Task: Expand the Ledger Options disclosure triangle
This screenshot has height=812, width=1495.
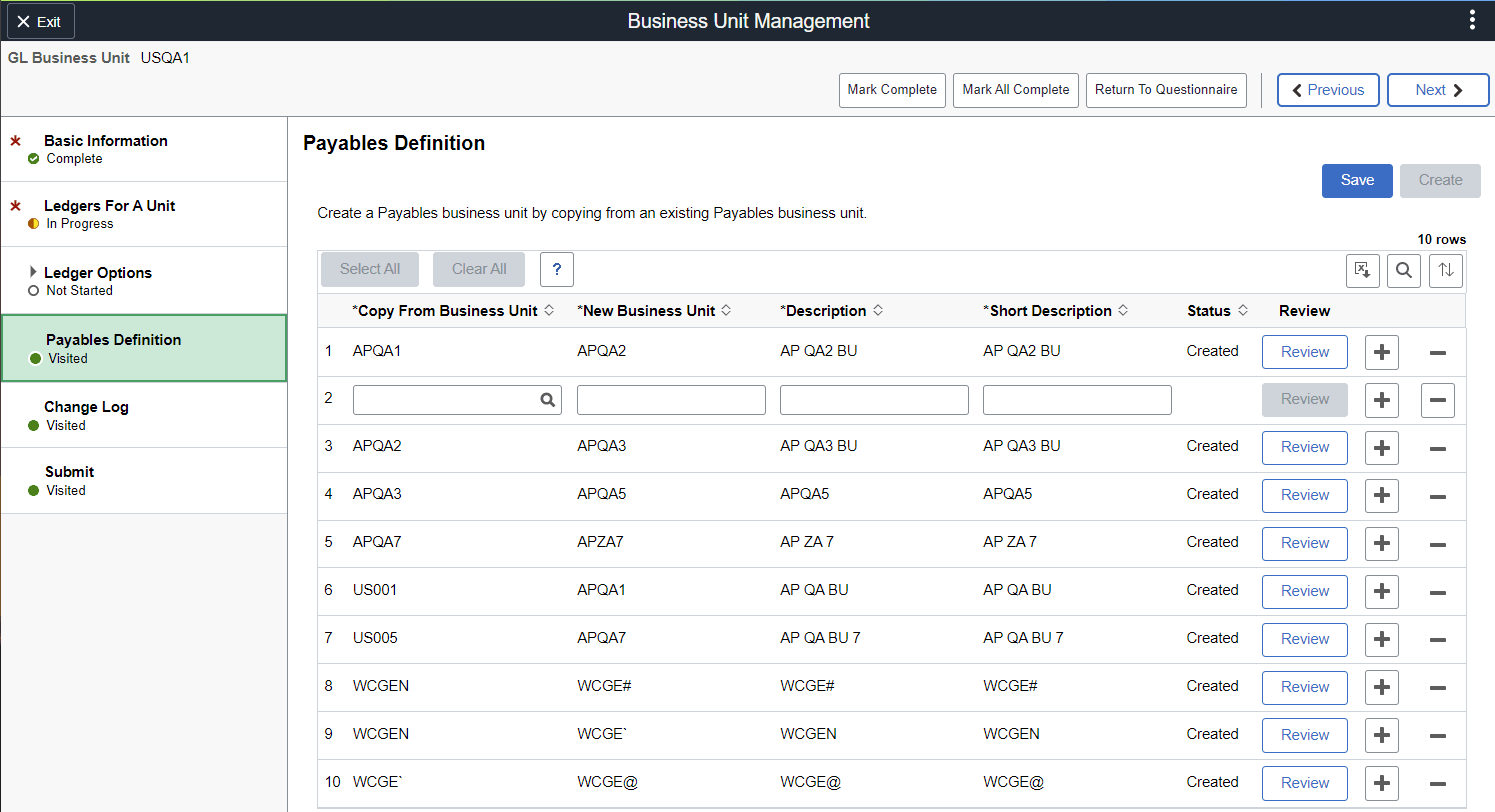Action: (x=31, y=271)
